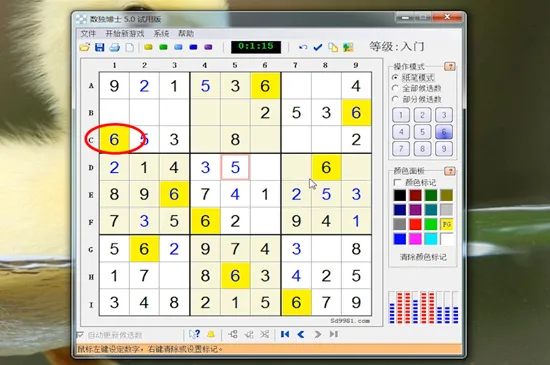
Task: Open the 文件 menu
Action: tap(88, 34)
